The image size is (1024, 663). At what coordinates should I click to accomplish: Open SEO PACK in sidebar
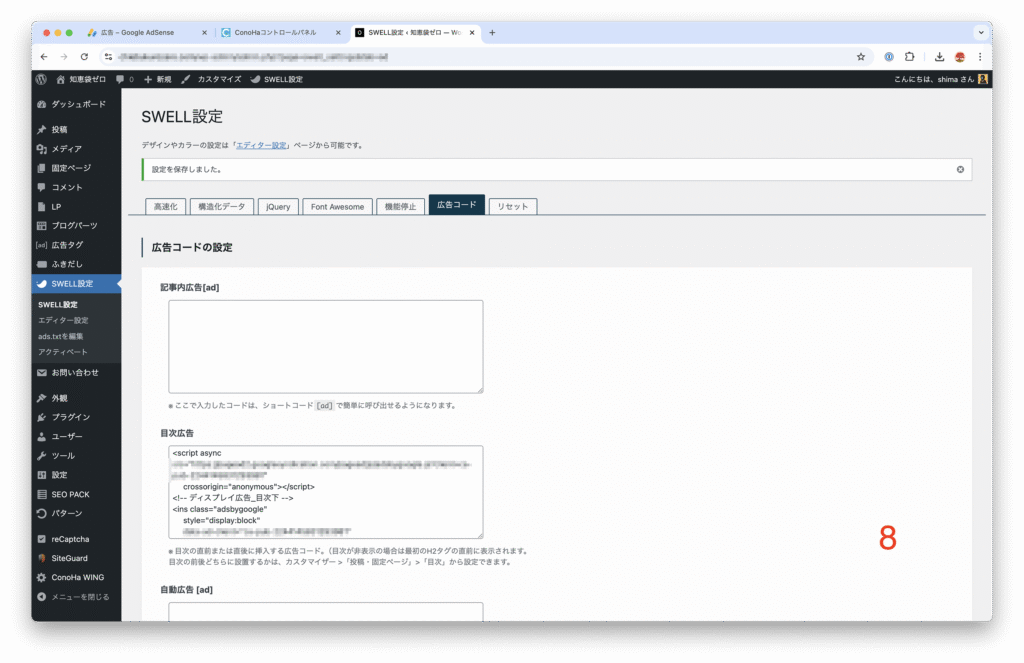coord(76,494)
